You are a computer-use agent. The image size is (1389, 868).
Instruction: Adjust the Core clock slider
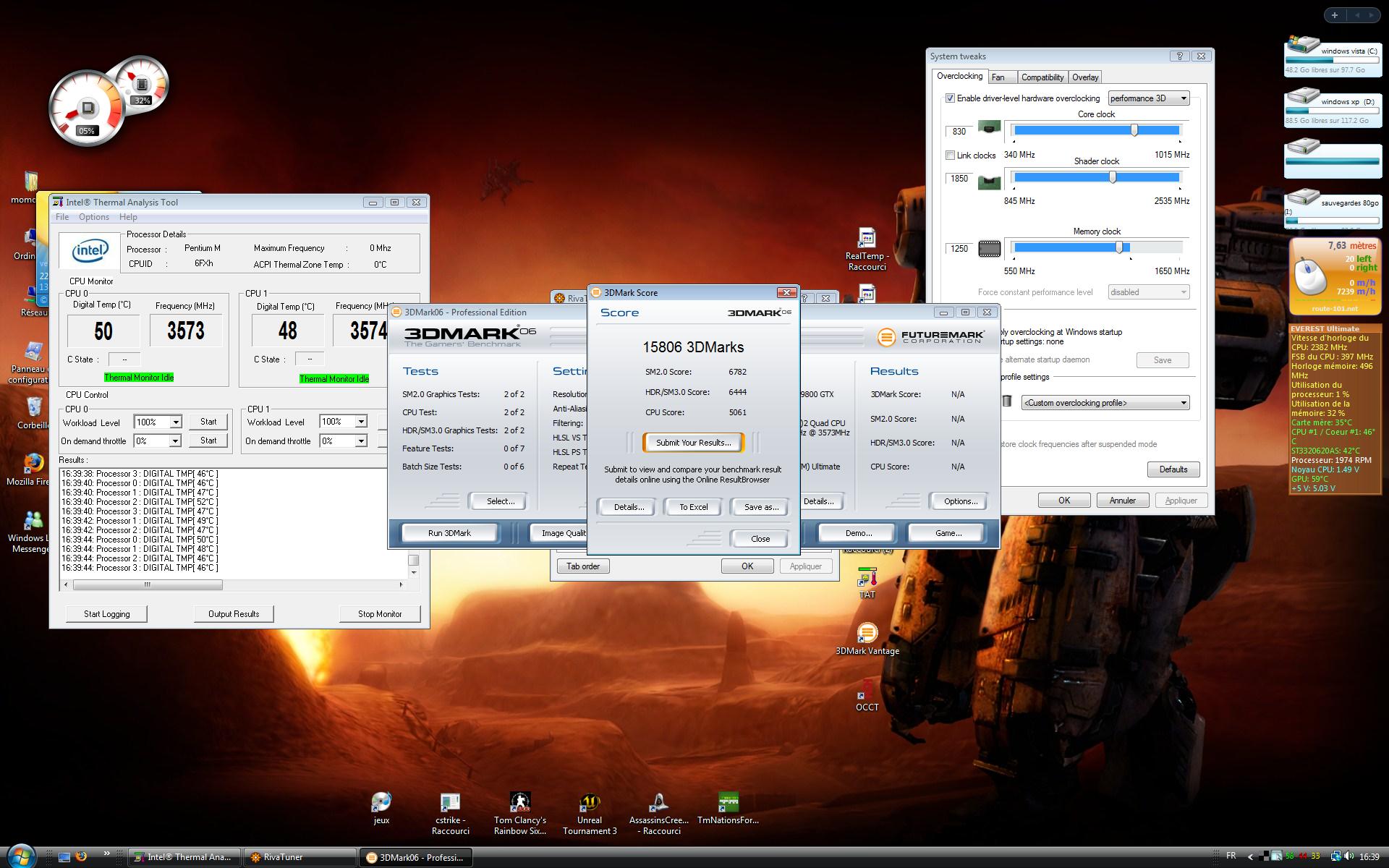coord(1134,130)
